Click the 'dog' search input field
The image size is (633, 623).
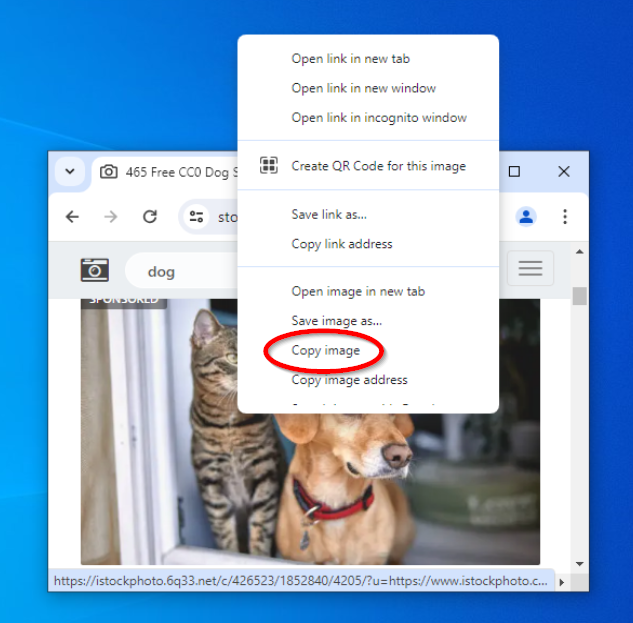(x=180, y=271)
